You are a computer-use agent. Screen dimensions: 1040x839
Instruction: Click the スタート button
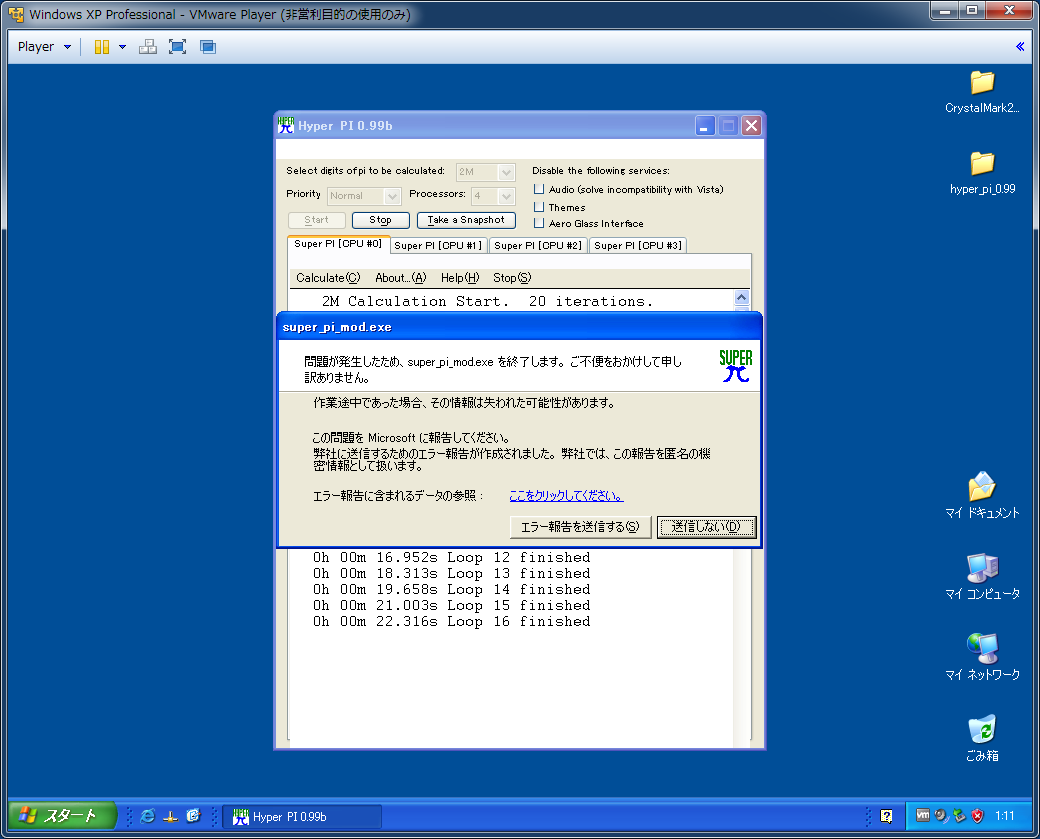(62, 816)
